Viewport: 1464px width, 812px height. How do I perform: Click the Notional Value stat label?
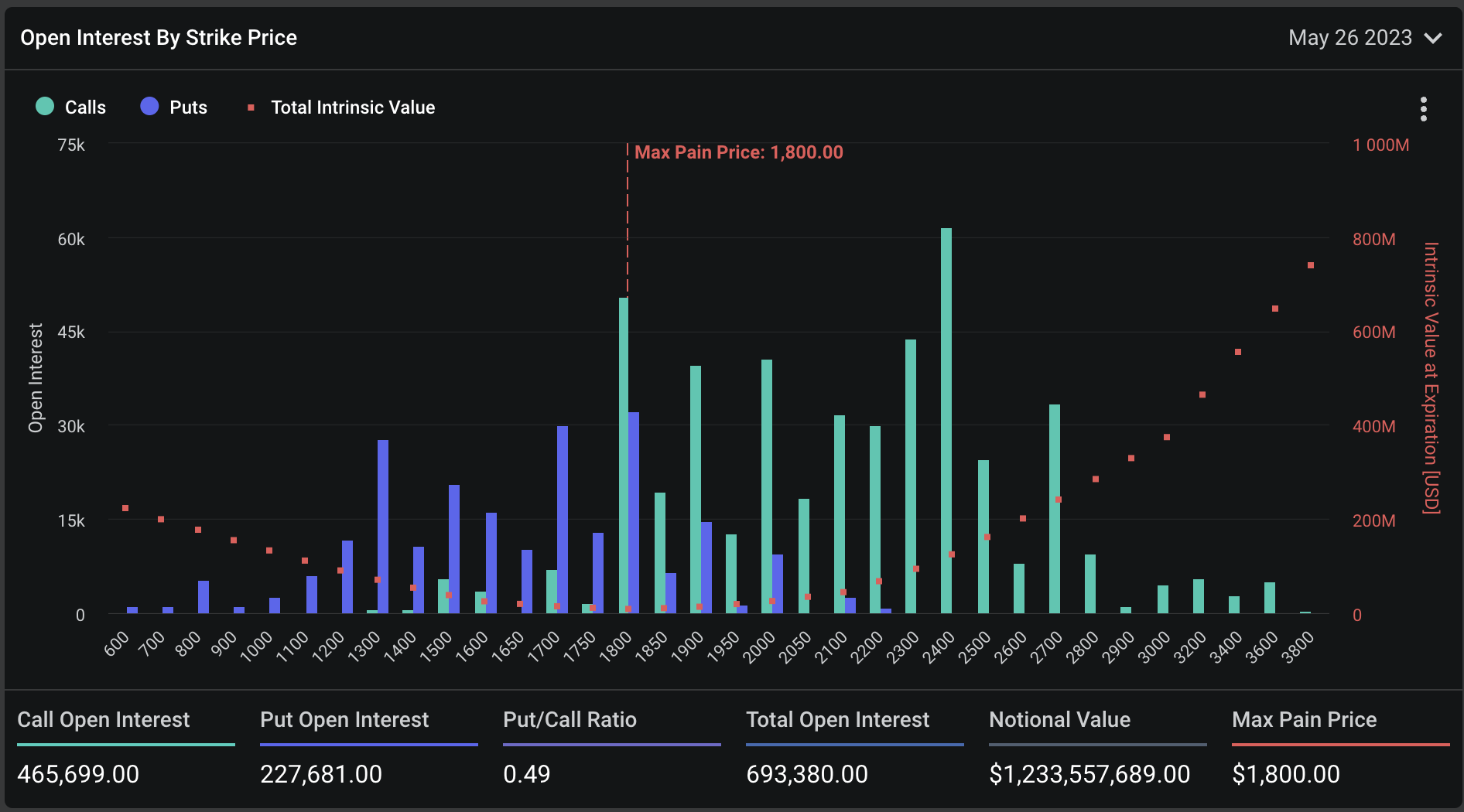1059,719
